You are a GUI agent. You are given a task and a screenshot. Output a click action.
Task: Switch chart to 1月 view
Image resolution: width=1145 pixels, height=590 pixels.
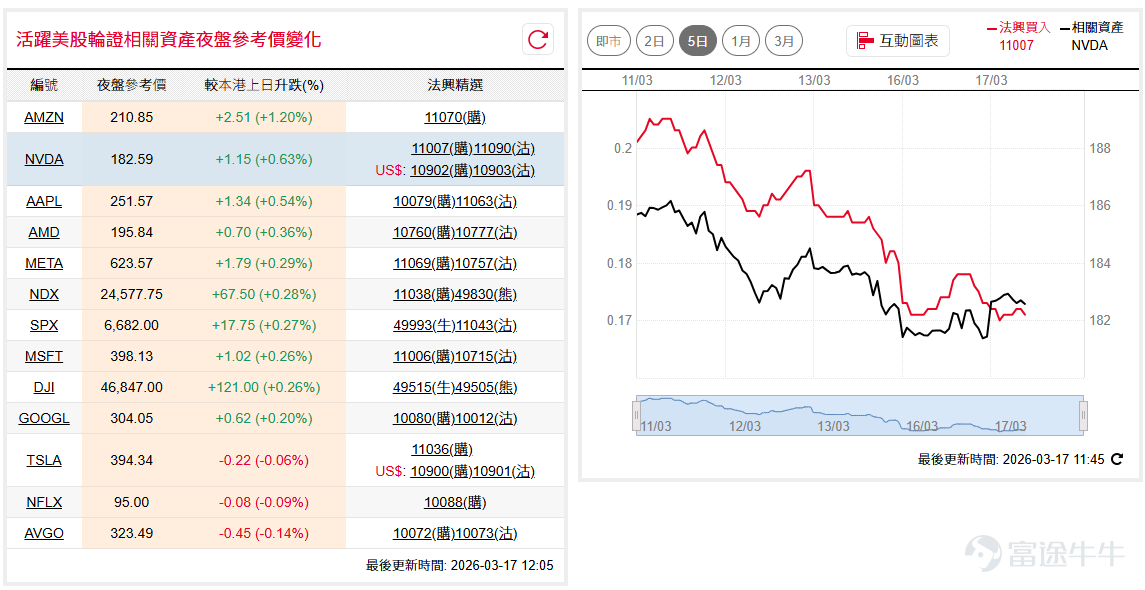[740, 41]
